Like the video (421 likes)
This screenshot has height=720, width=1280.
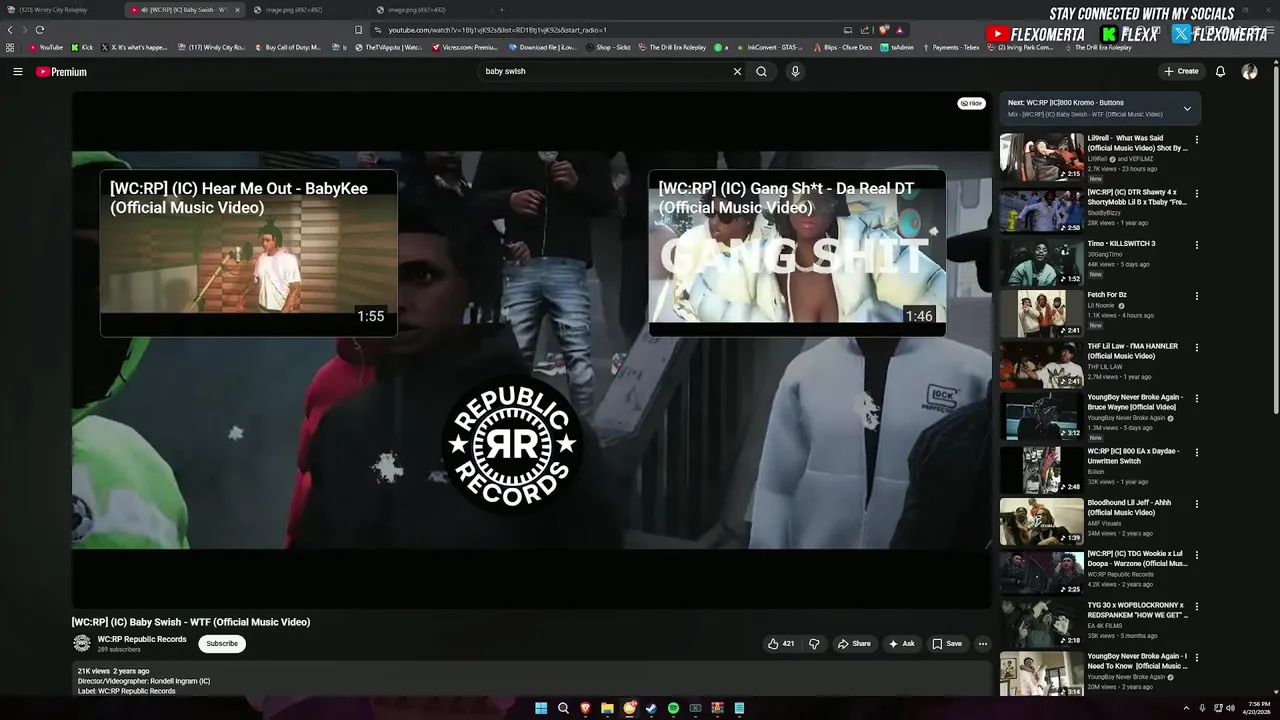click(780, 644)
